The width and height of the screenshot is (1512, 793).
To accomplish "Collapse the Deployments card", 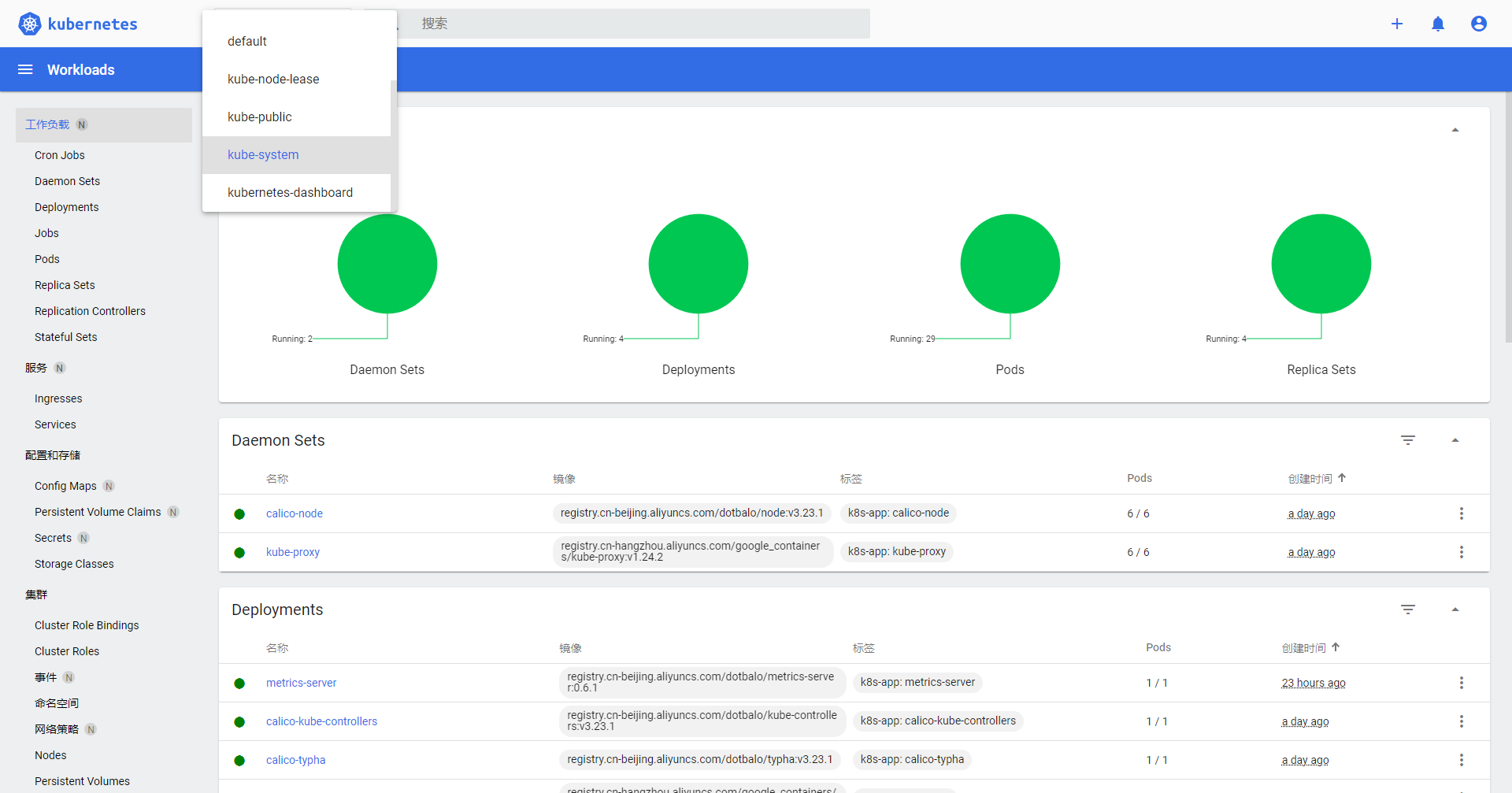I will coord(1455,610).
